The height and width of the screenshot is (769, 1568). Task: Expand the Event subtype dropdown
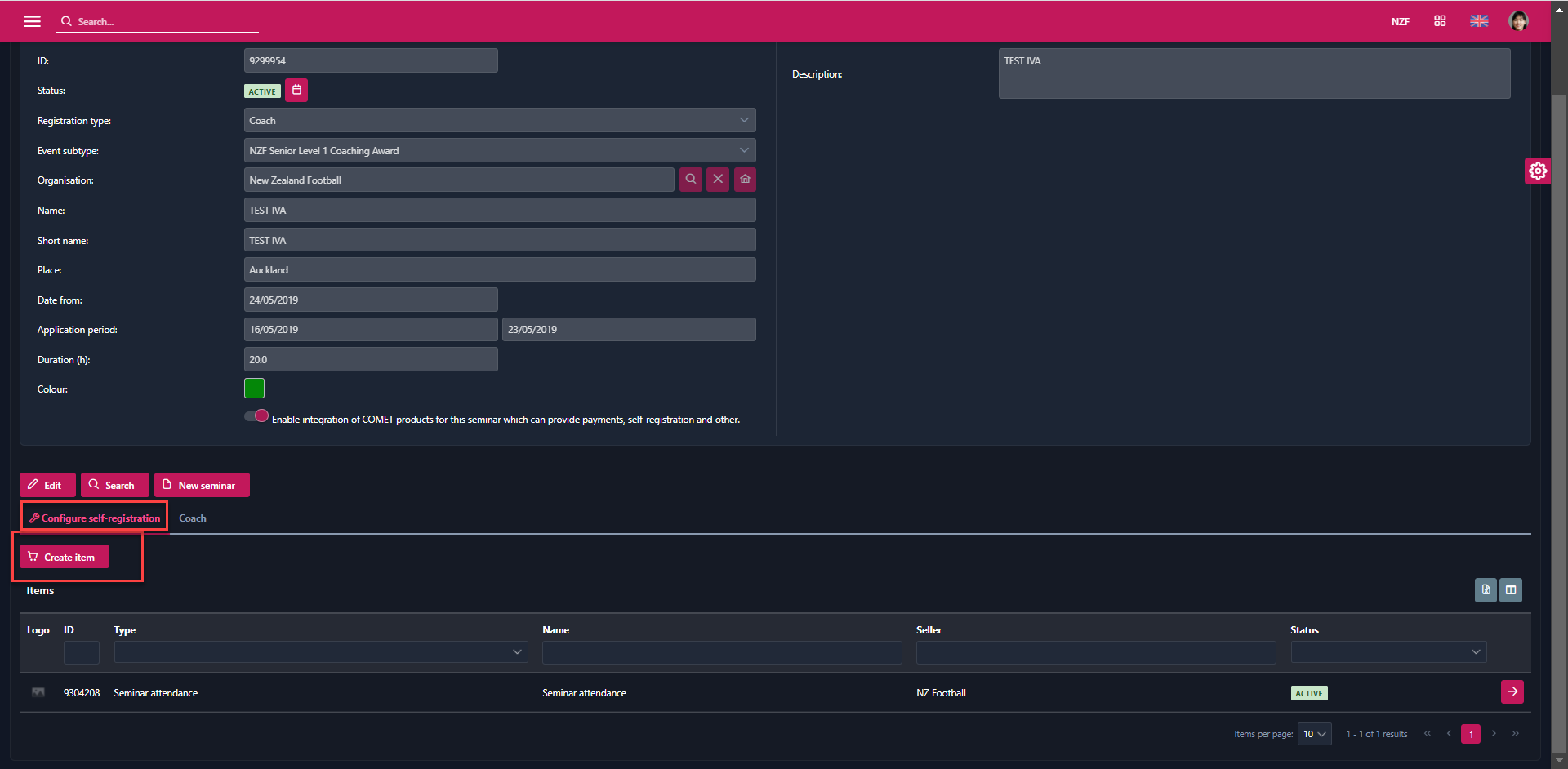pyautogui.click(x=744, y=150)
